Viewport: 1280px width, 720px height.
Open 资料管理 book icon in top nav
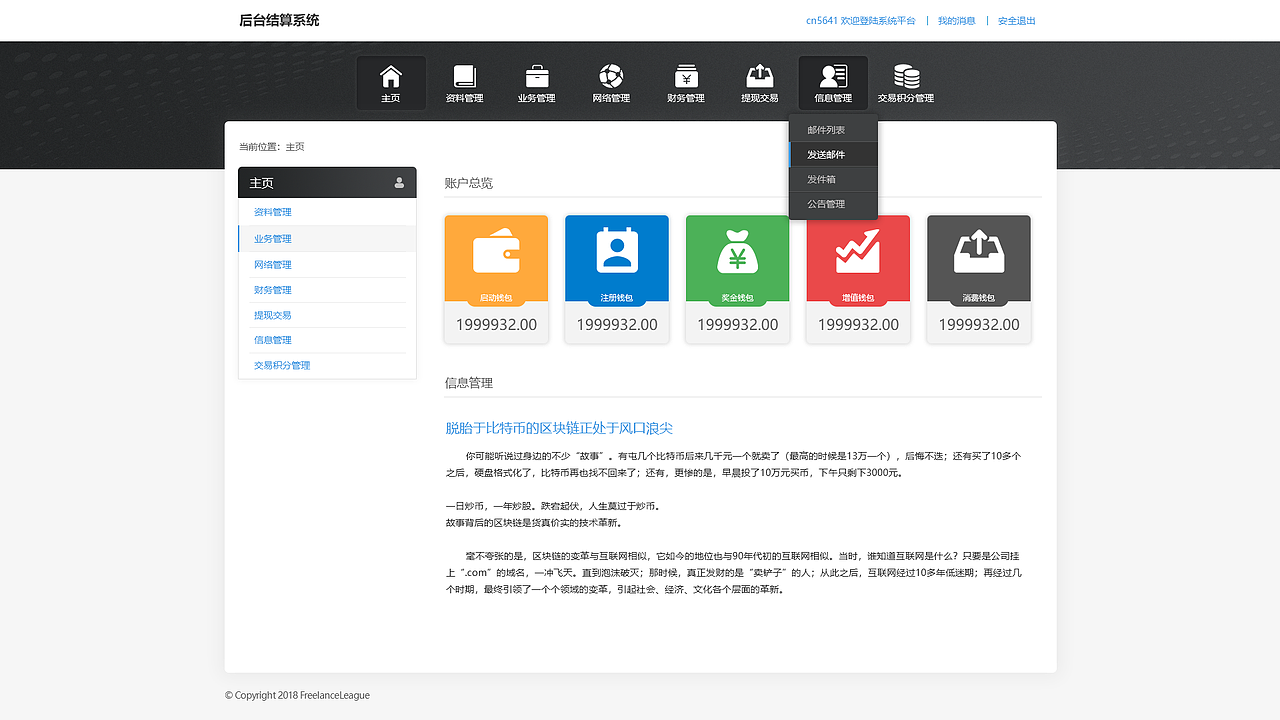(x=465, y=76)
